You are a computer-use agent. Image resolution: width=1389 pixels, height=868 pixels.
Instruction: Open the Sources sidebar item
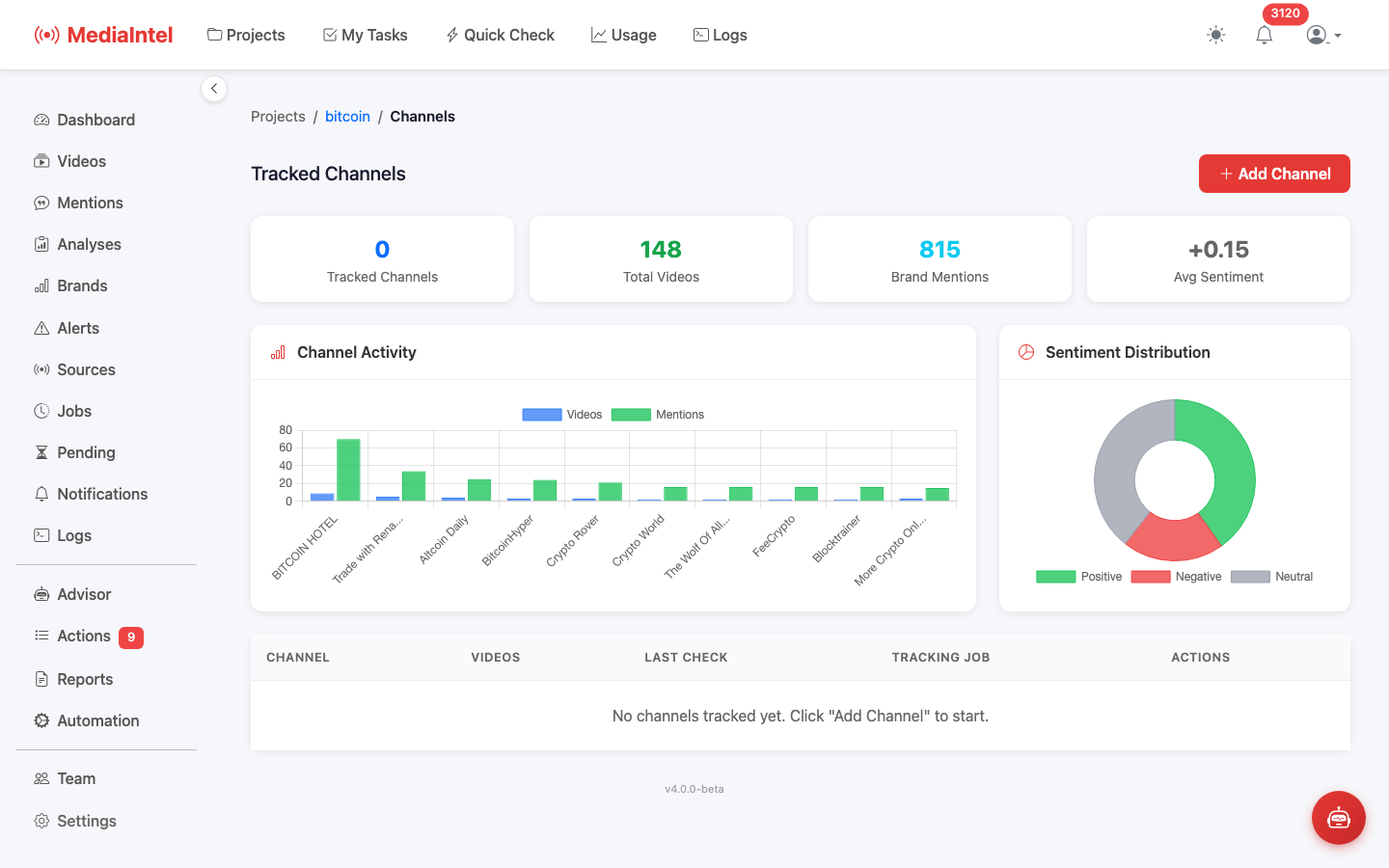coord(86,369)
